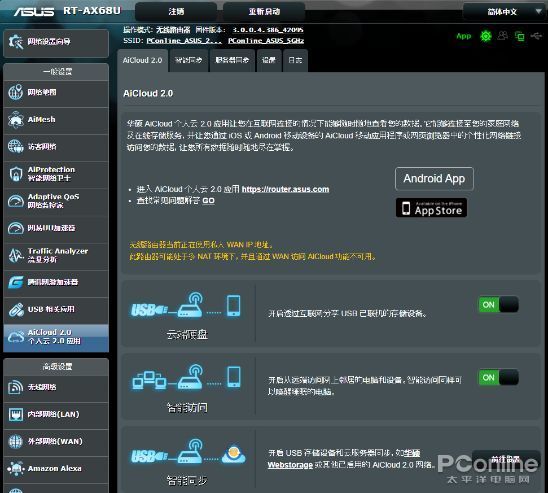Switch to the Smart Sync (智能同步) tab
Viewport: 548px width, 493px height.
(x=188, y=60)
